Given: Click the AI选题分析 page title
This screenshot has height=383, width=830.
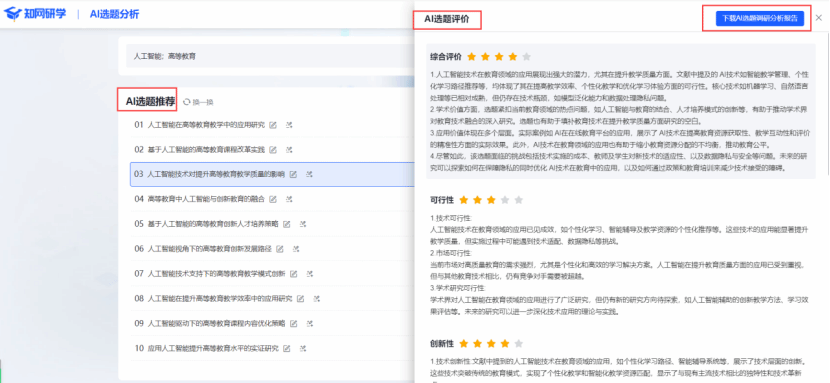Looking at the screenshot, I should coord(114,14).
